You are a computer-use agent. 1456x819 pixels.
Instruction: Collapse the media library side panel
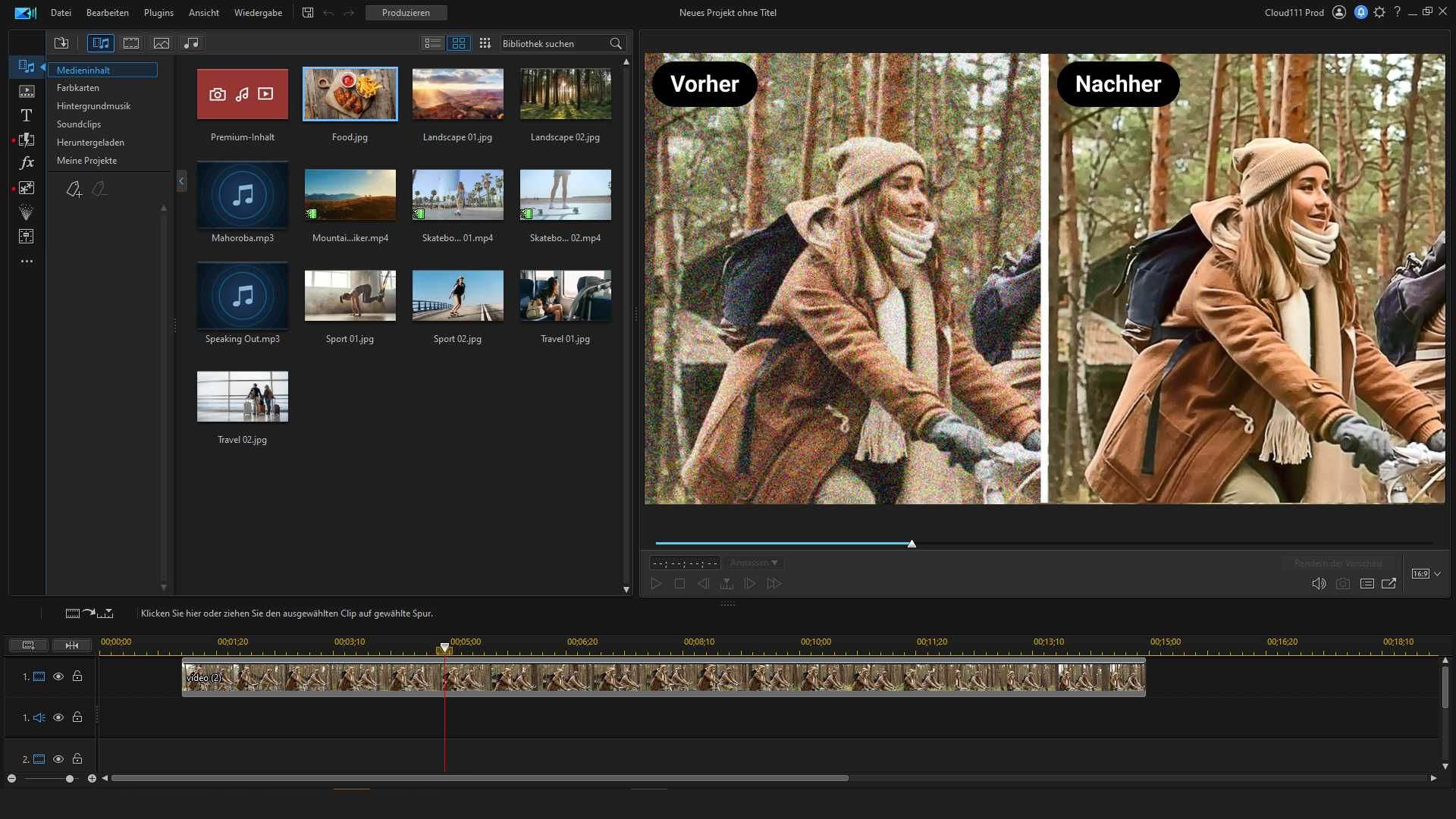181,180
